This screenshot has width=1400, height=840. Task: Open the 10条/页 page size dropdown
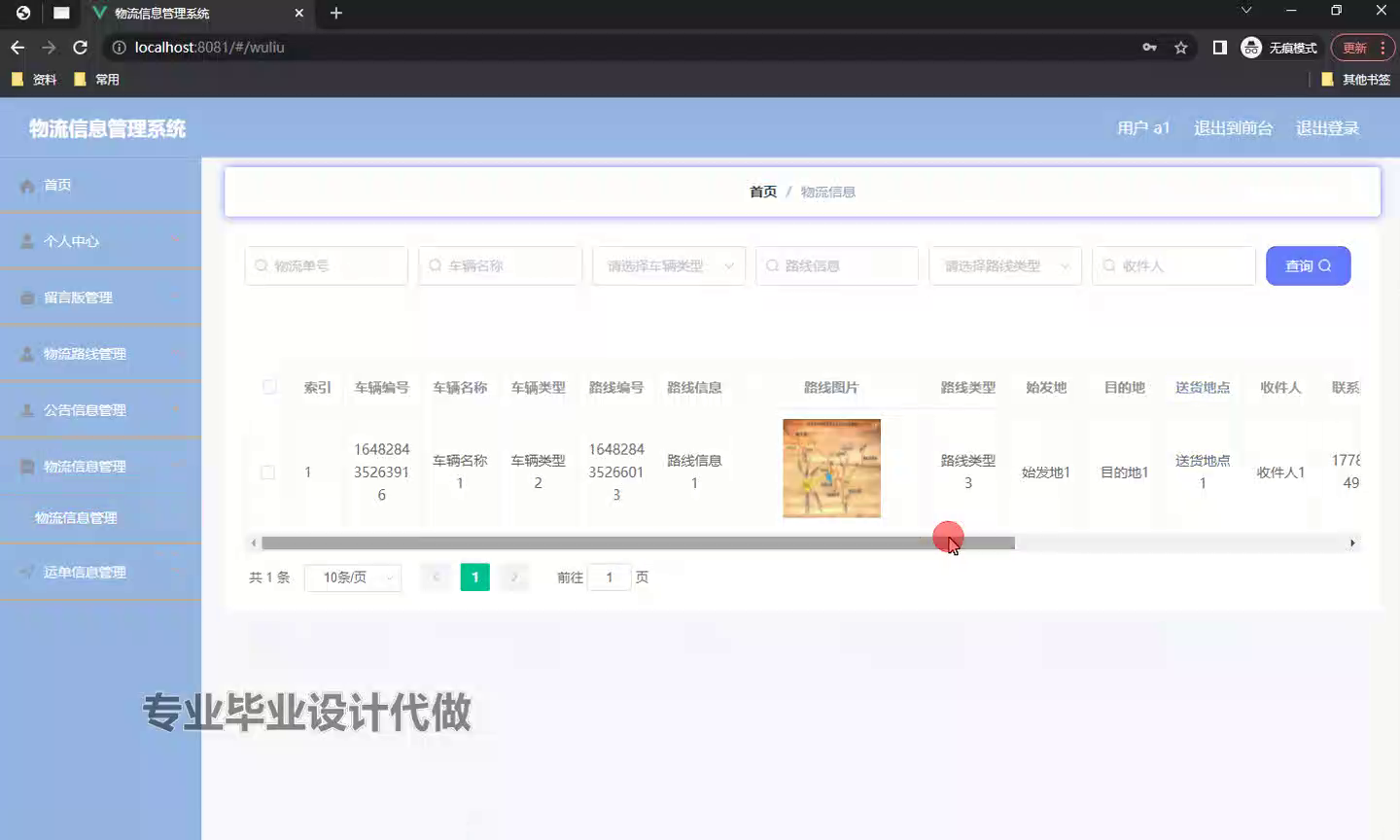[x=353, y=577]
